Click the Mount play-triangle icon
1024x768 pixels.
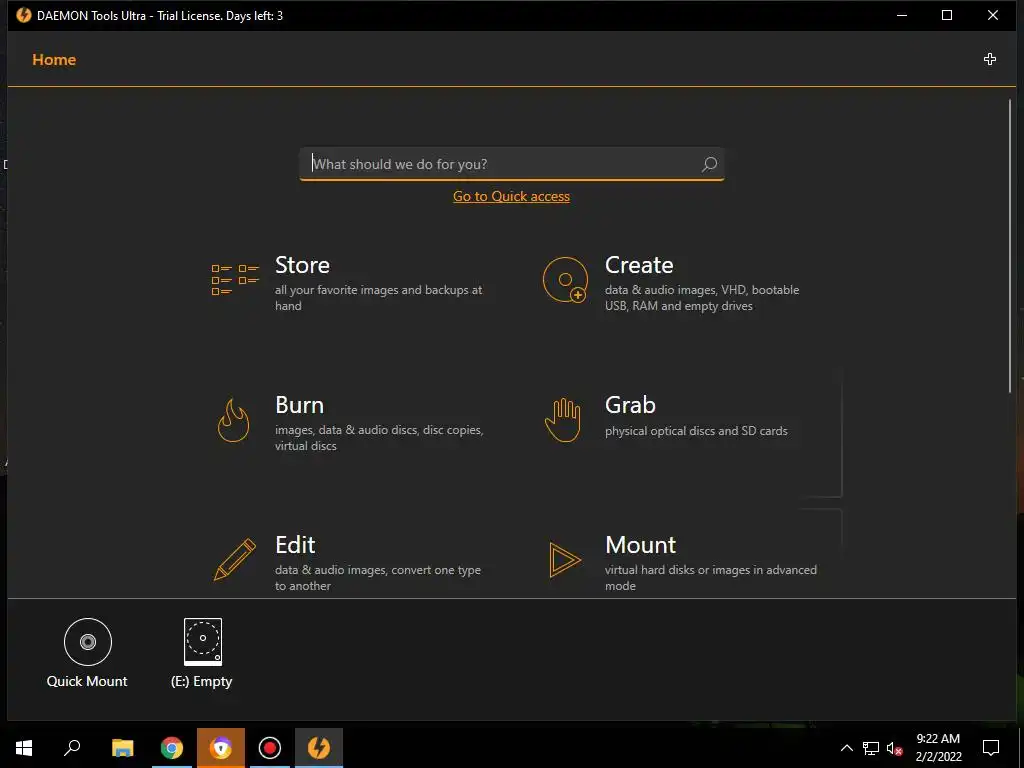tap(565, 560)
